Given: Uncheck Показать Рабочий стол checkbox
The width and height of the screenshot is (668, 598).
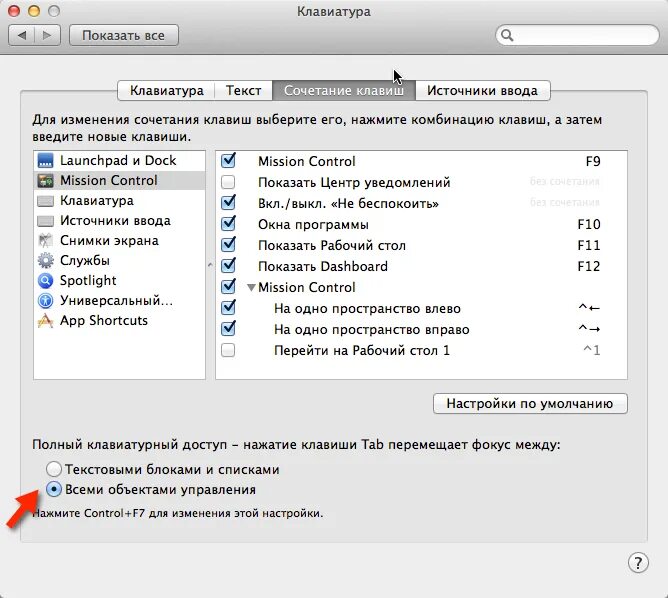Looking at the screenshot, I should 228,244.
